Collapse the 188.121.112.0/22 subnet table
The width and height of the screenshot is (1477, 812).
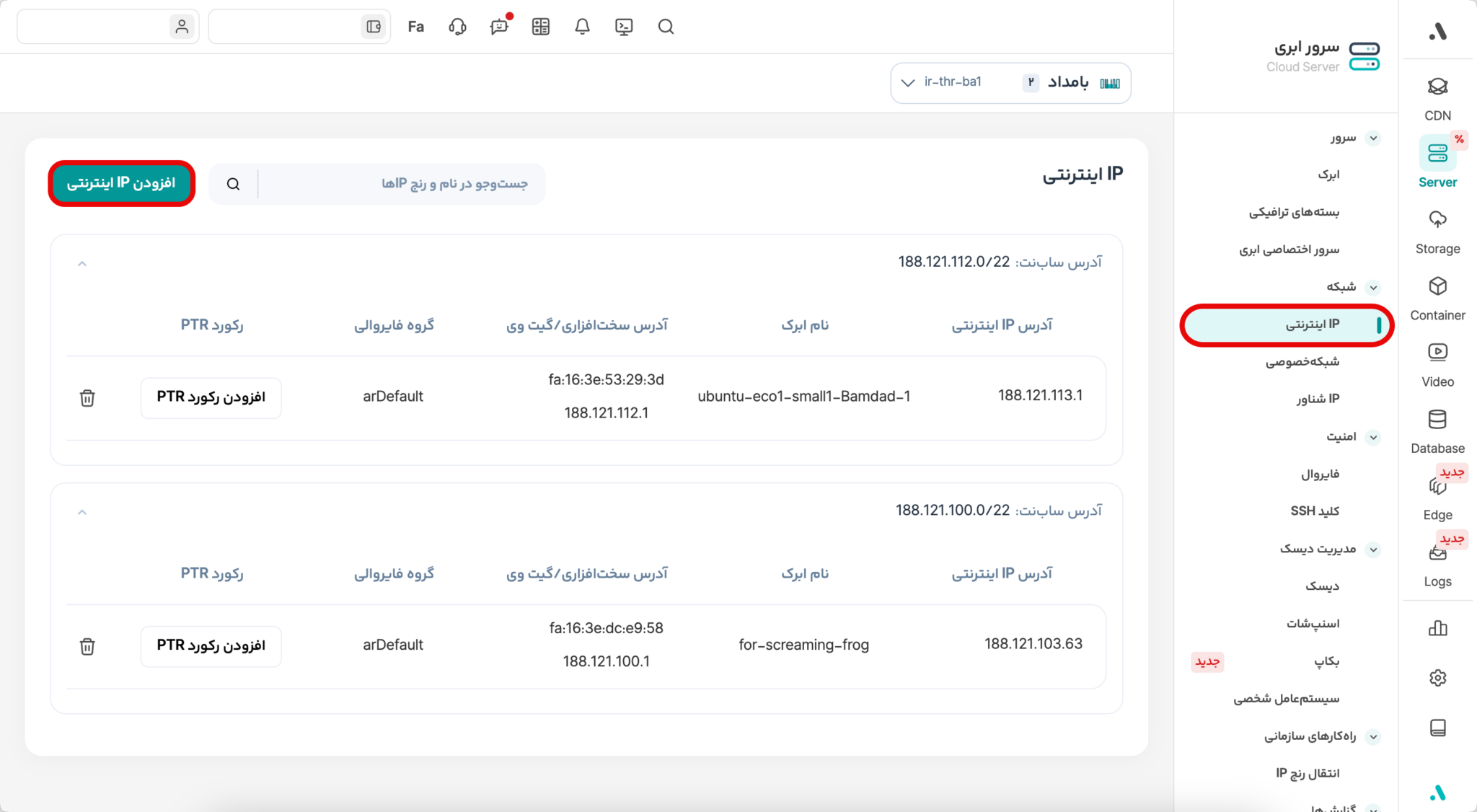point(82,262)
